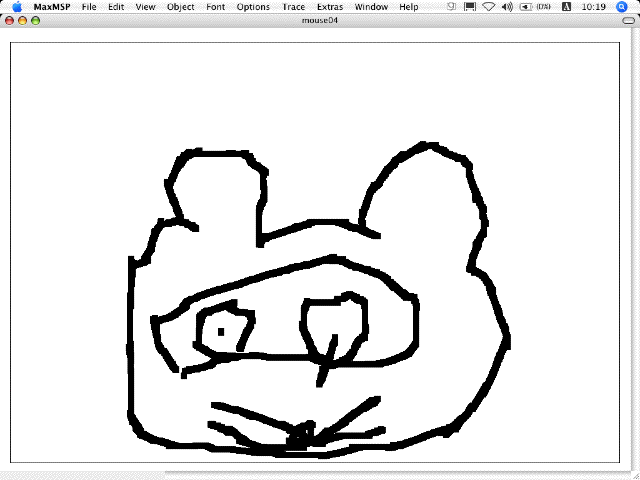
Task: Click the mouse04 window title
Action: pos(320,20)
